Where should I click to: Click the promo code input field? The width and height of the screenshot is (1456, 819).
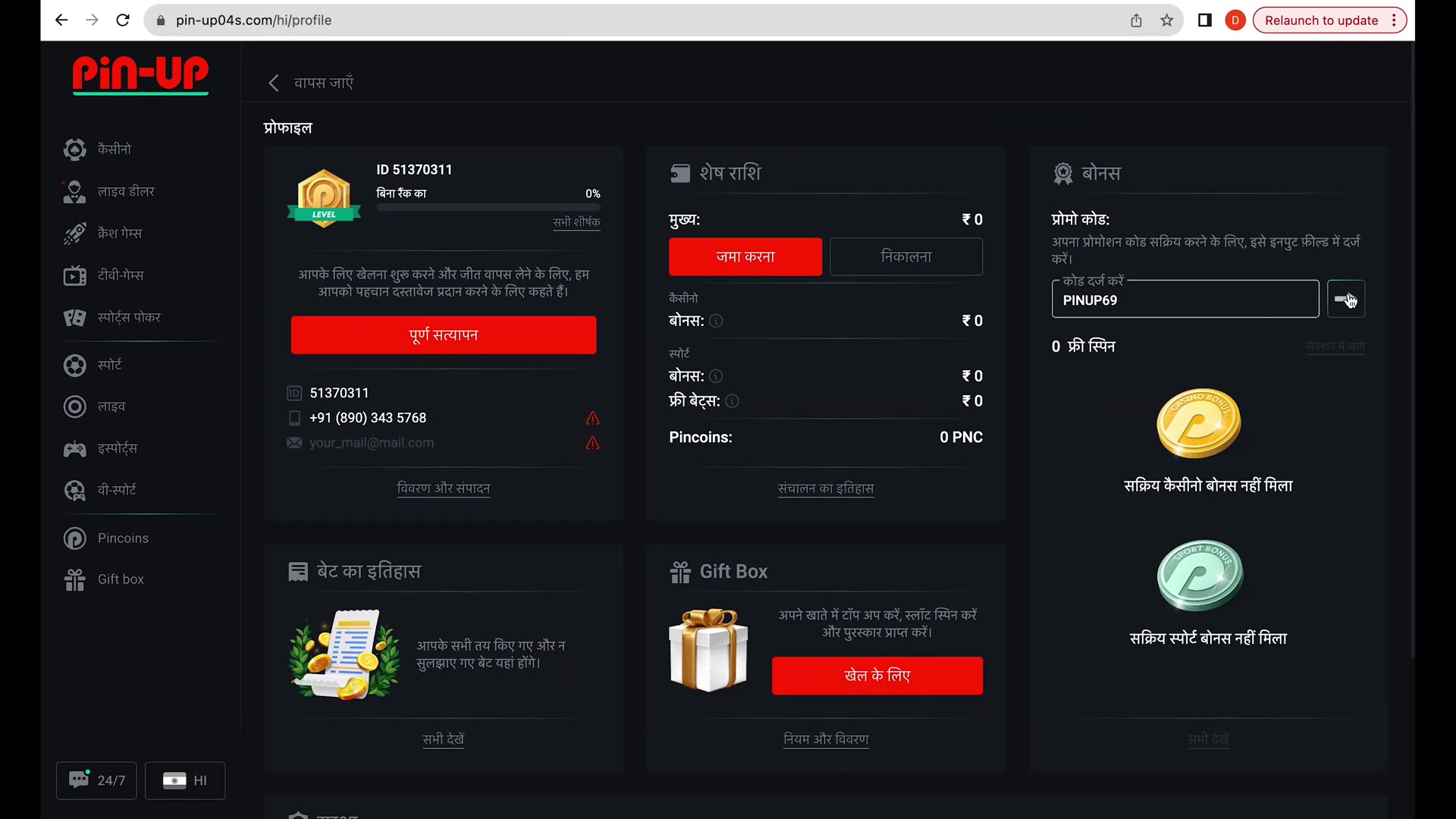point(1185,300)
